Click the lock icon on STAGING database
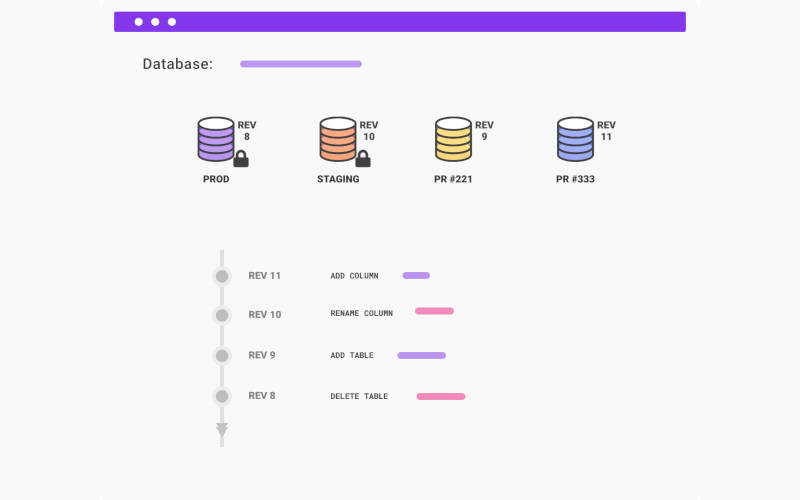The width and height of the screenshot is (800, 500). pyautogui.click(x=363, y=158)
